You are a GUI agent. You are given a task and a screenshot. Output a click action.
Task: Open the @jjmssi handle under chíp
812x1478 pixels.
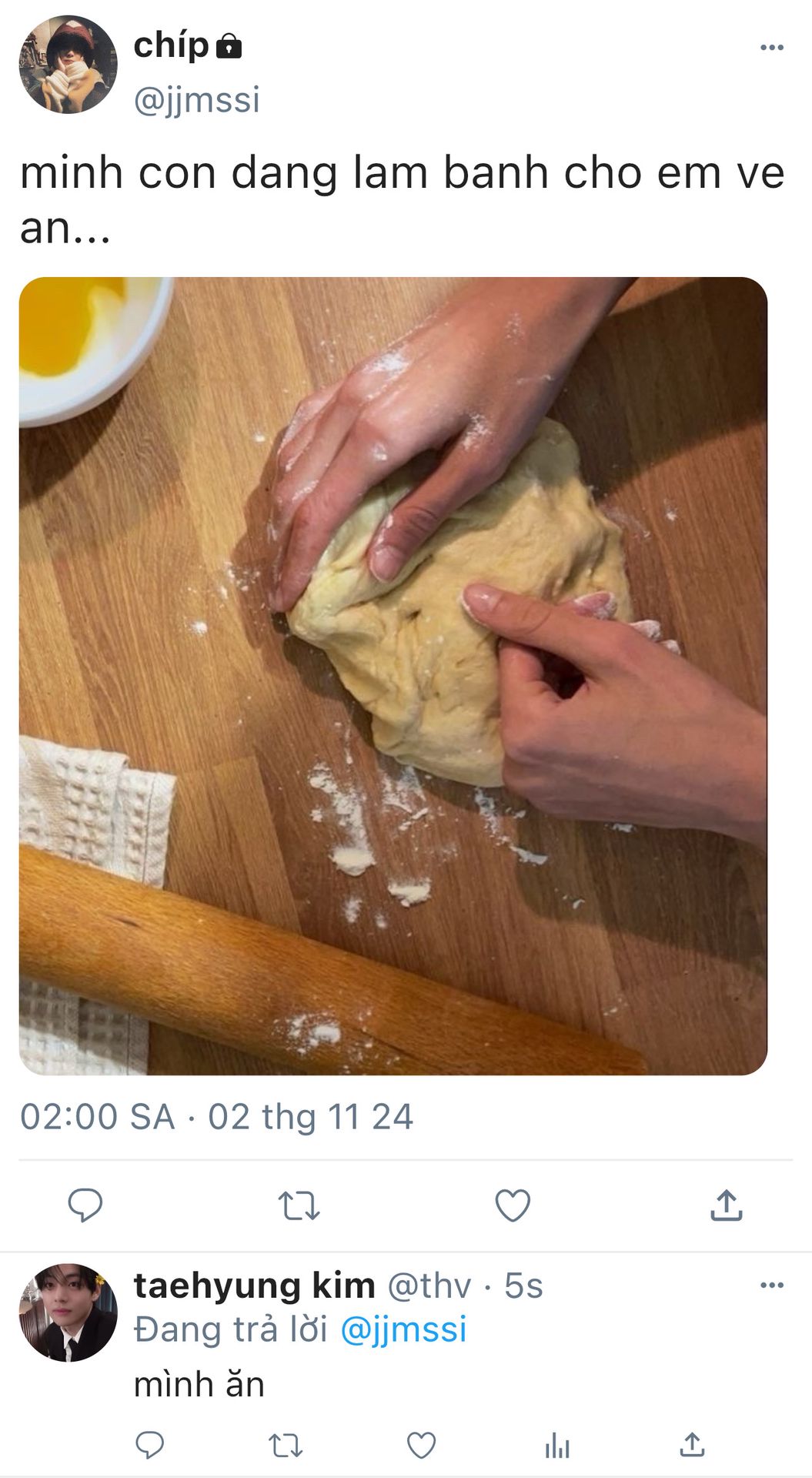pyautogui.click(x=197, y=101)
